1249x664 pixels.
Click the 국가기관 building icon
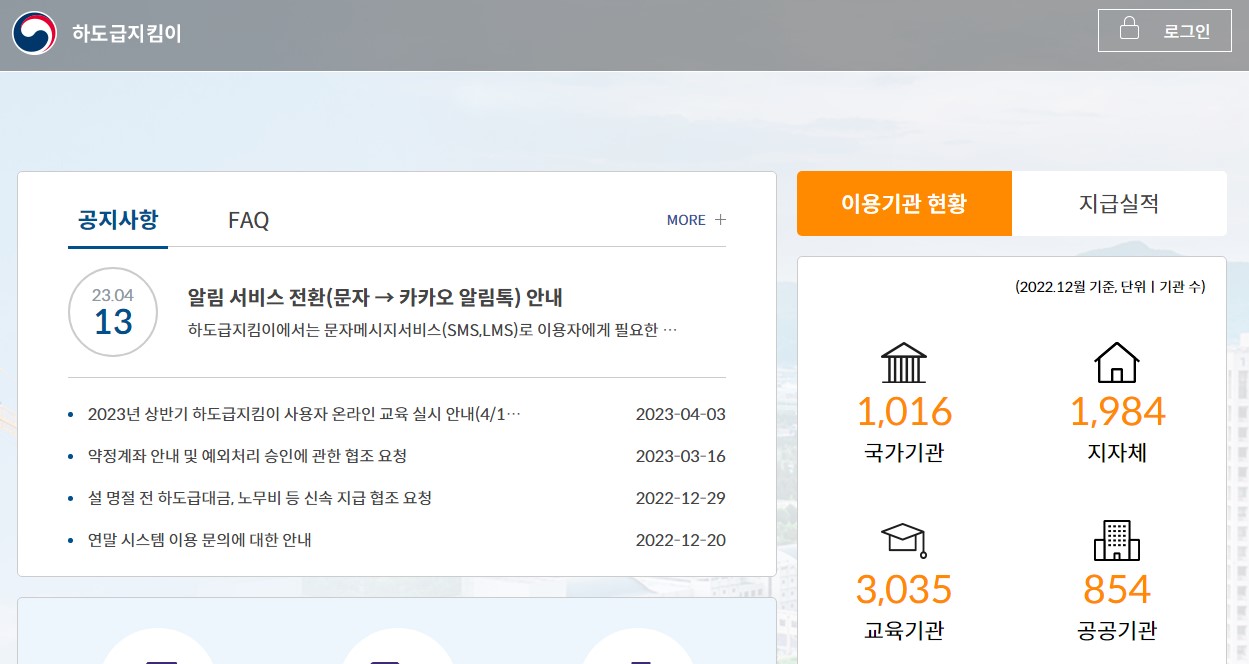click(x=904, y=363)
